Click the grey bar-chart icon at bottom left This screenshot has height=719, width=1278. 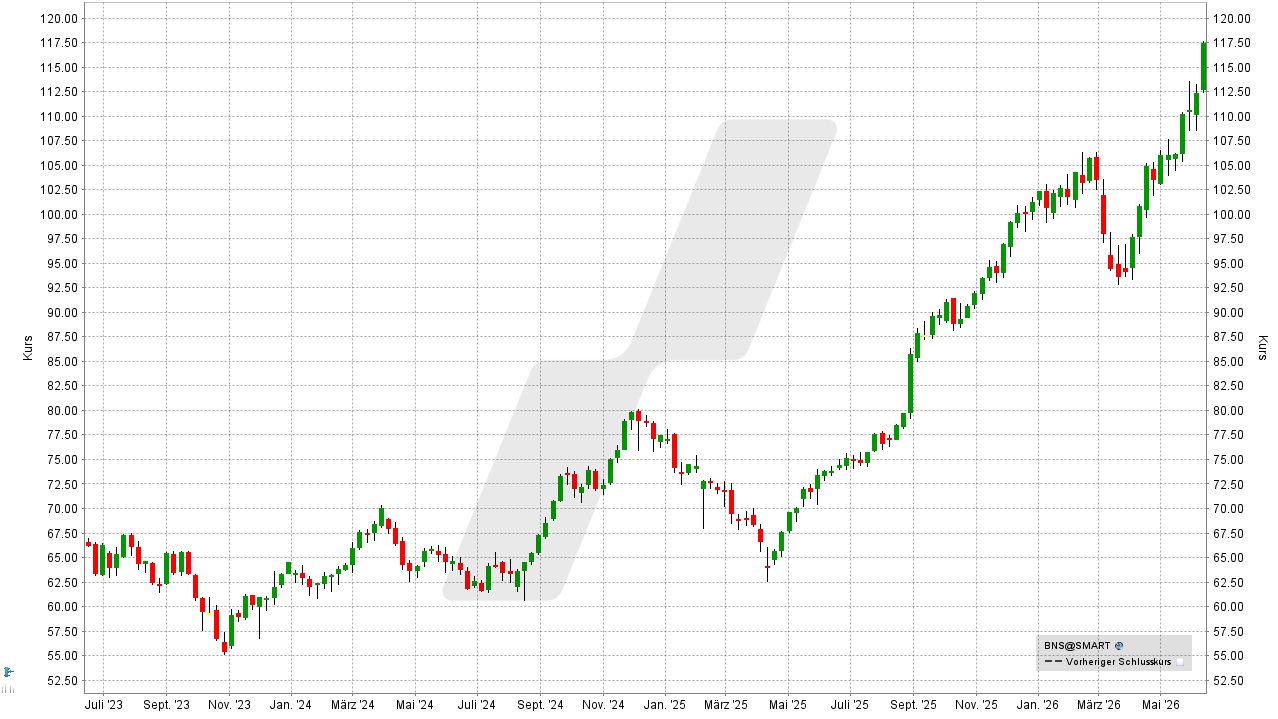click(7, 689)
